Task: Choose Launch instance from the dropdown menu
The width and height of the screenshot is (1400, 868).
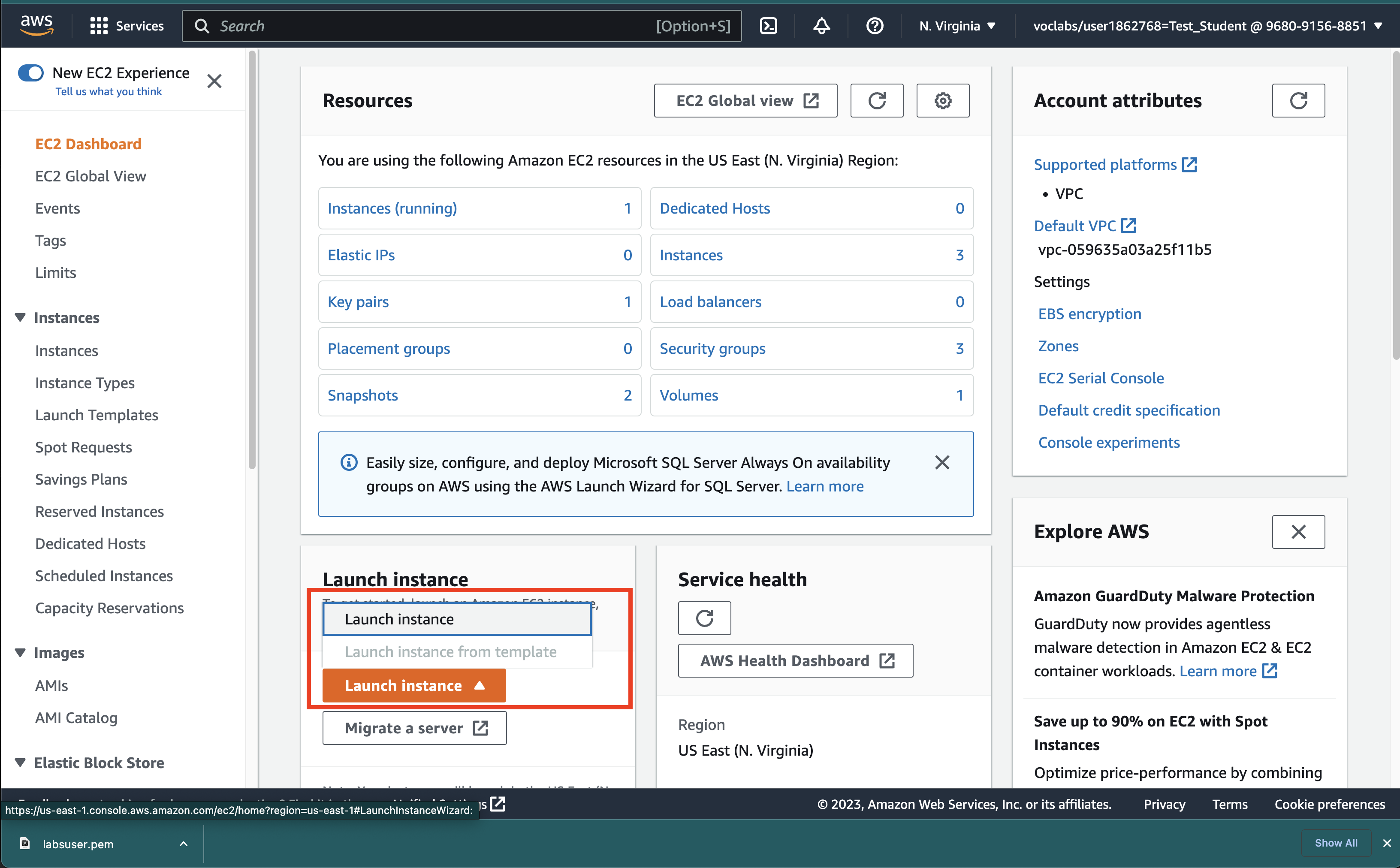Action: click(x=457, y=619)
